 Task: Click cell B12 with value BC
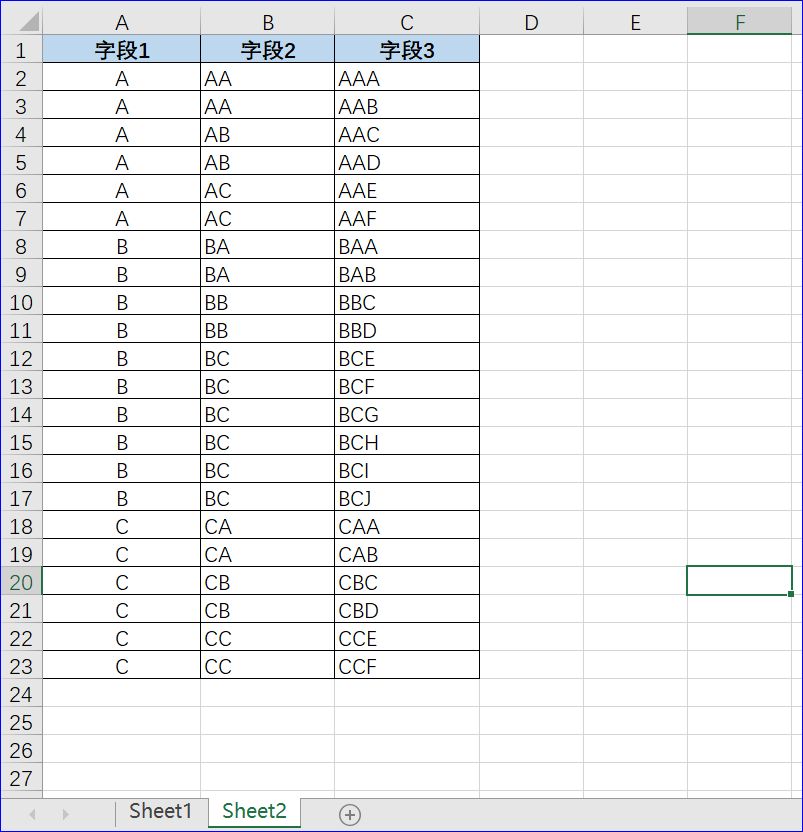[267, 358]
